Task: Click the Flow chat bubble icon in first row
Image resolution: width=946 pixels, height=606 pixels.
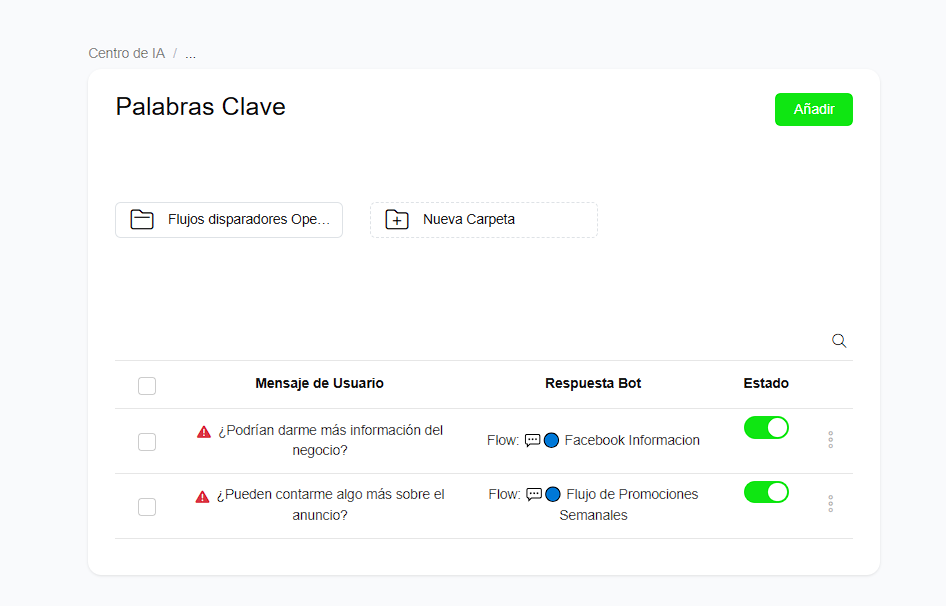Action: (x=533, y=440)
